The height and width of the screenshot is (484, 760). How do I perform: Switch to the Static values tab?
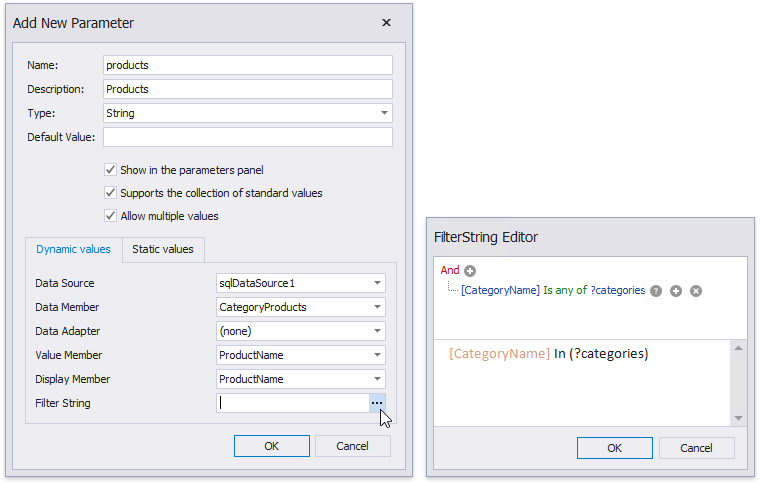point(163,249)
